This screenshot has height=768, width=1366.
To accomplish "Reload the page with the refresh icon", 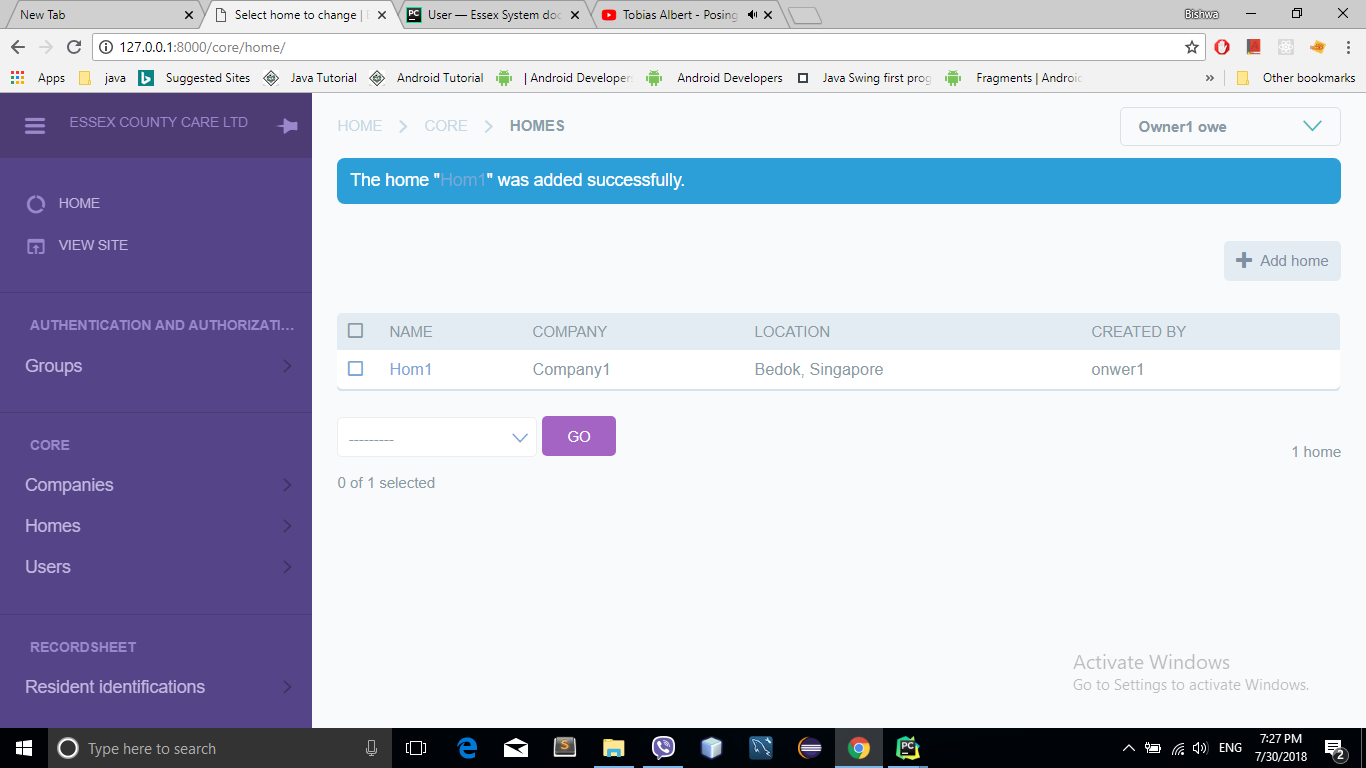I will (x=73, y=47).
